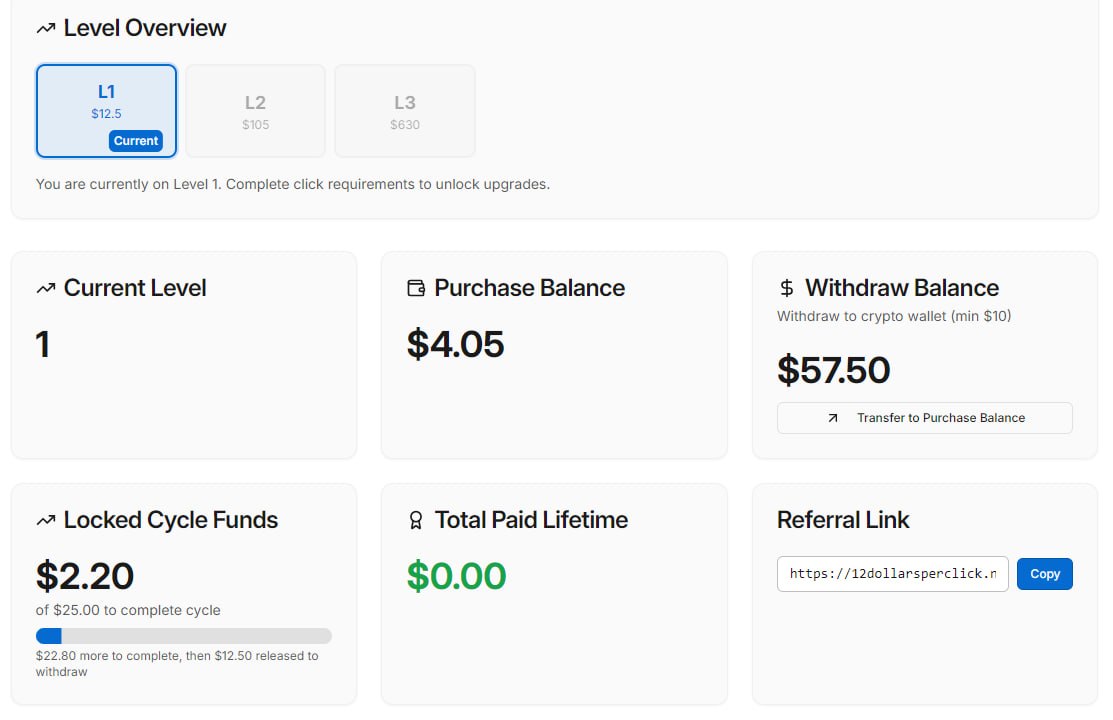Screen dimensions: 1113x720
Task: Click the wallet icon beside Purchase Balance
Action: coord(416,289)
